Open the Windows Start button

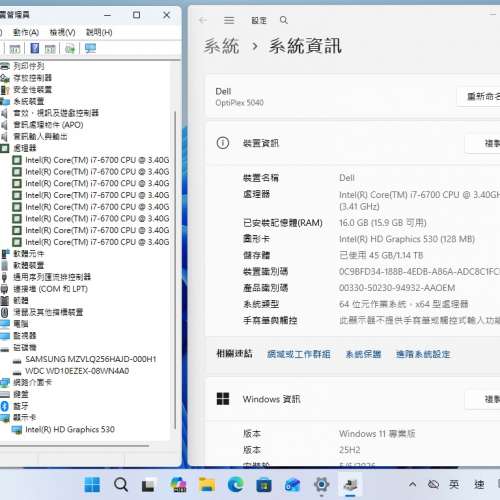click(x=92, y=484)
